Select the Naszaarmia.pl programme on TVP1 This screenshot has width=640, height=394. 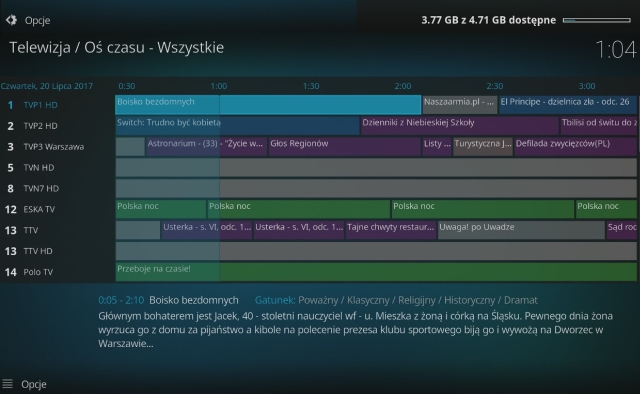(460, 105)
